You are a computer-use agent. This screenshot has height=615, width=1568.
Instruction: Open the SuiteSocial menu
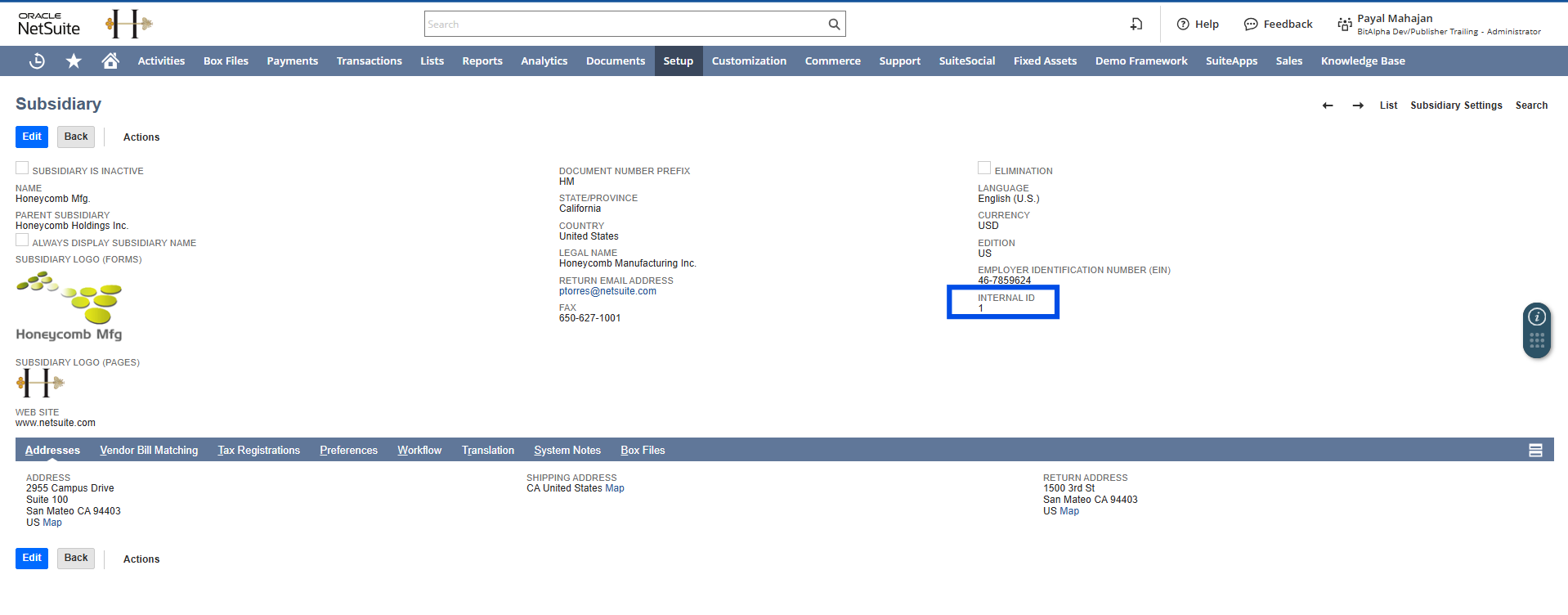(966, 61)
